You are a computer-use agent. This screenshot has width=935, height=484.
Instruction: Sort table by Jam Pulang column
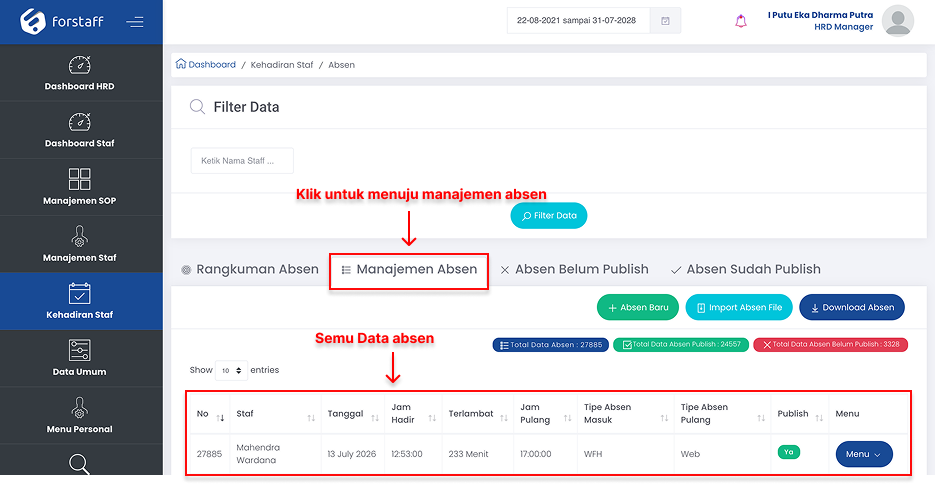546,414
